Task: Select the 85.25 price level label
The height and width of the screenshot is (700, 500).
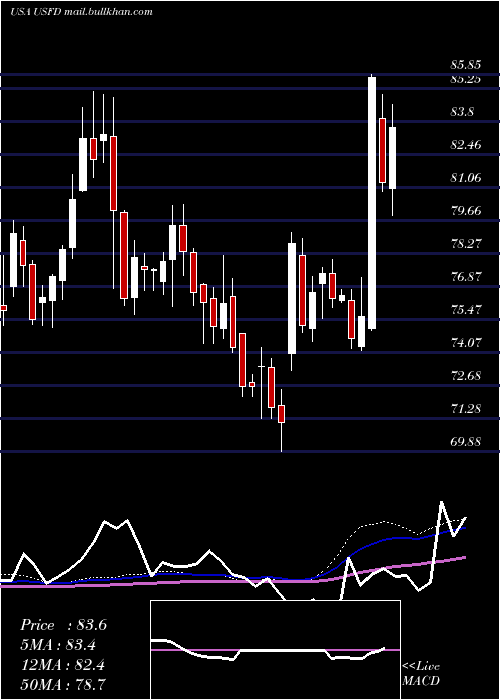Action: tap(466, 79)
